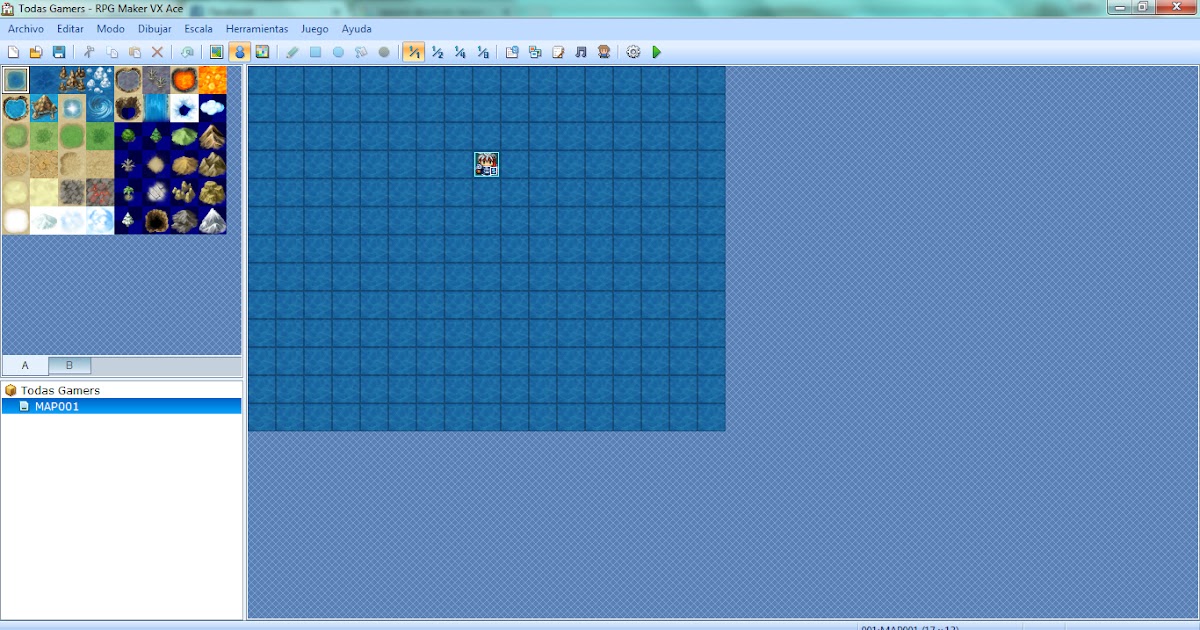Switch to Region editing mode icon
This screenshot has height=630, width=1200.
tap(262, 52)
